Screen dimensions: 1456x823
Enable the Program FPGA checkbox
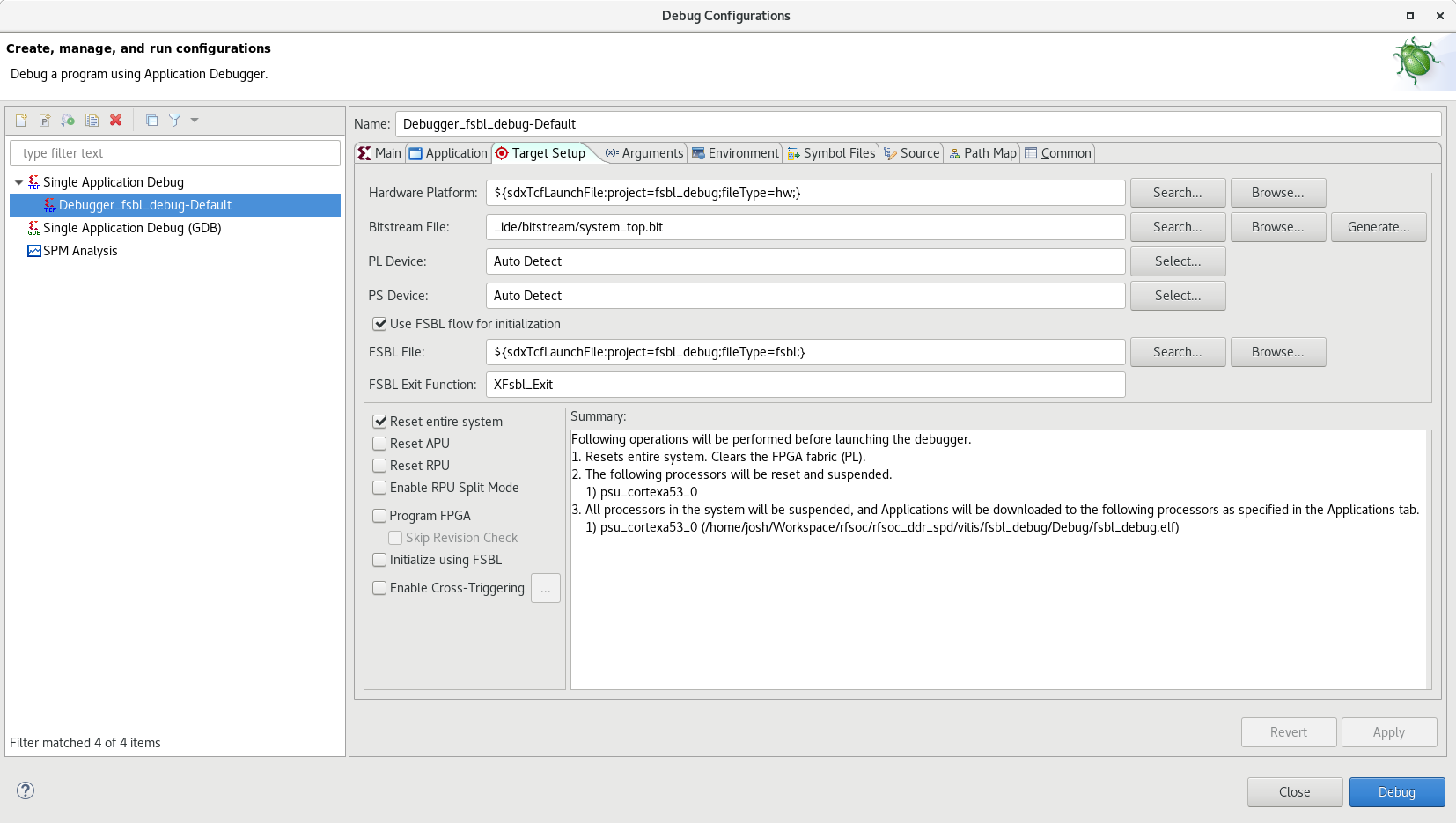pos(380,516)
